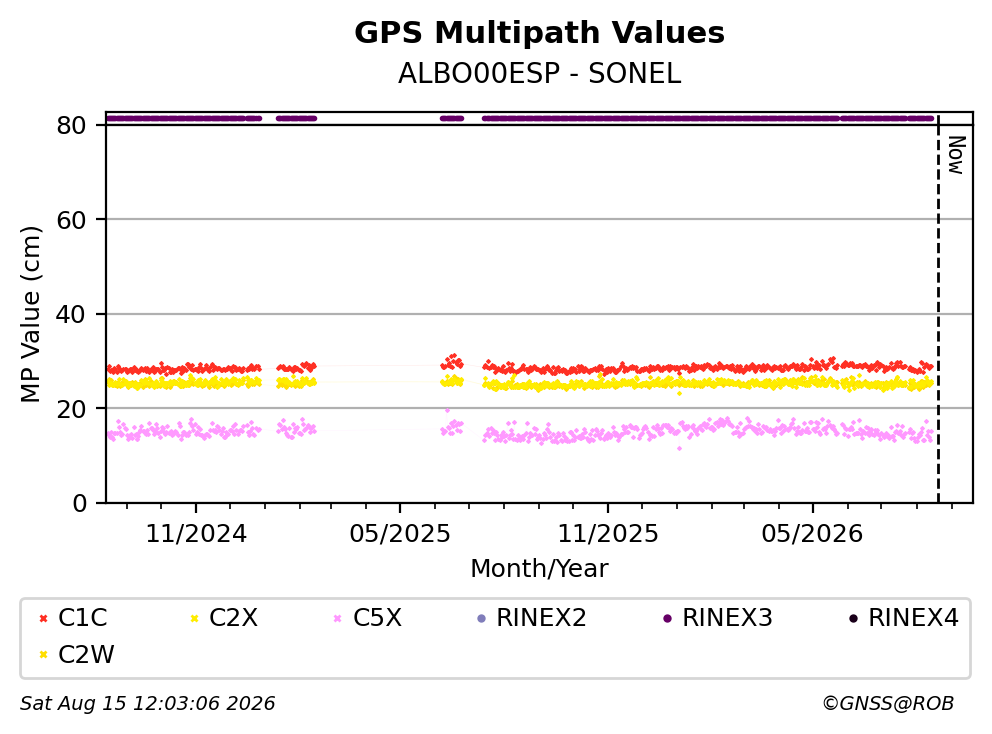Click the red C1C legend marker

[43, 618]
